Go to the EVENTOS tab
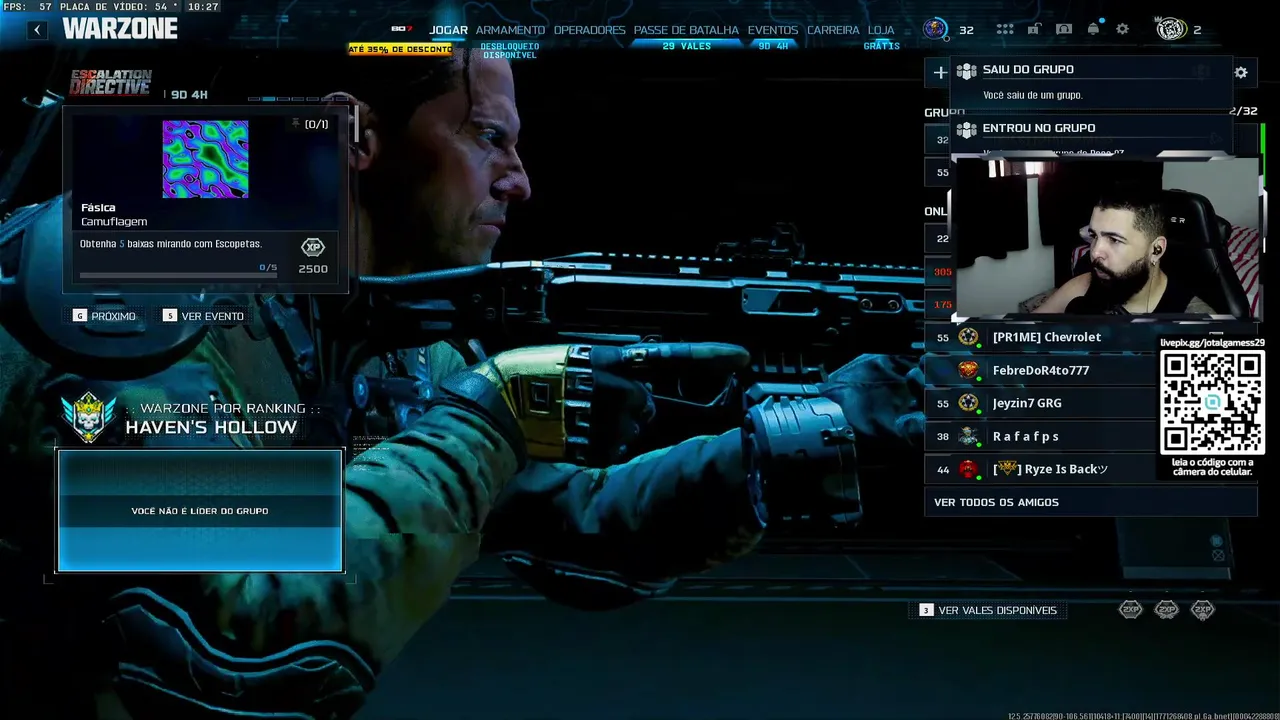Viewport: 1280px width, 720px height. (772, 30)
